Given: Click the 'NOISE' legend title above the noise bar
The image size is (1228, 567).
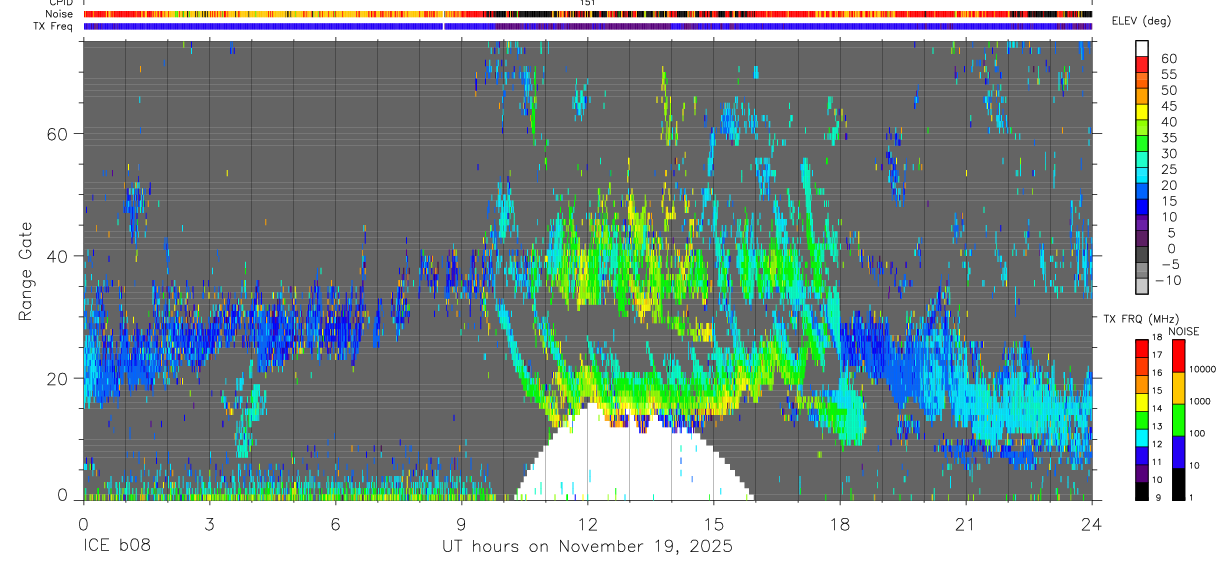Looking at the screenshot, I should coord(1184,331).
